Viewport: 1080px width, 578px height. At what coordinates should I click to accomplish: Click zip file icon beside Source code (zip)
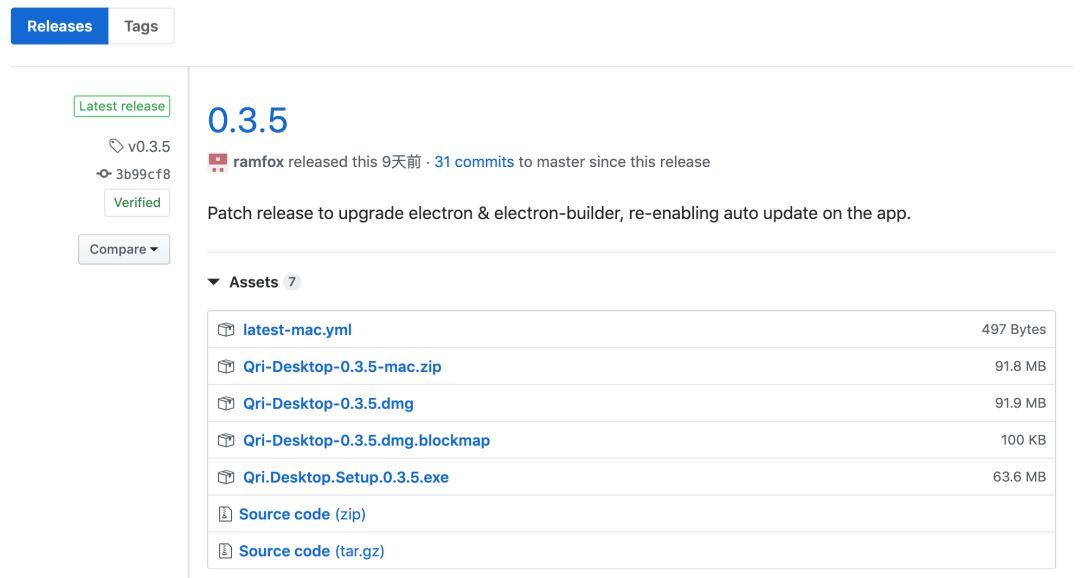click(x=225, y=514)
